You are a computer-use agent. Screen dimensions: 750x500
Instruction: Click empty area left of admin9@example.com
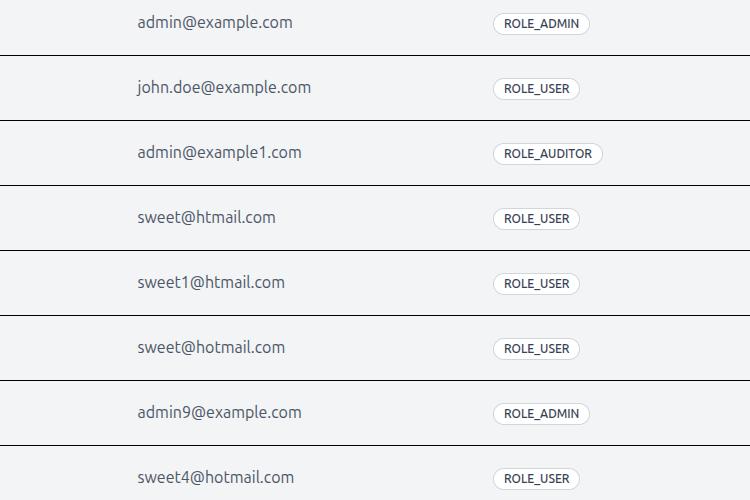pos(67,413)
